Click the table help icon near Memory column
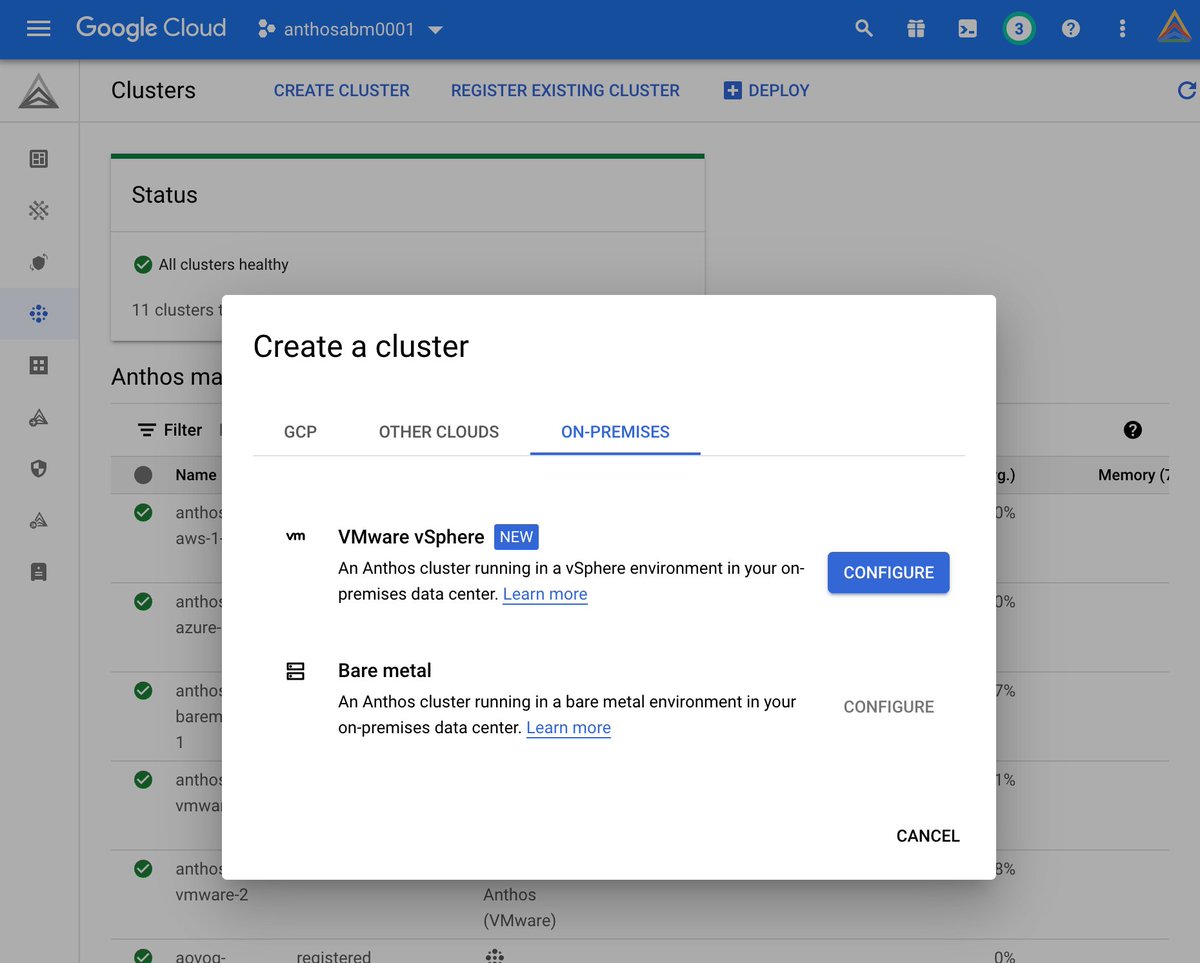 [x=1132, y=430]
